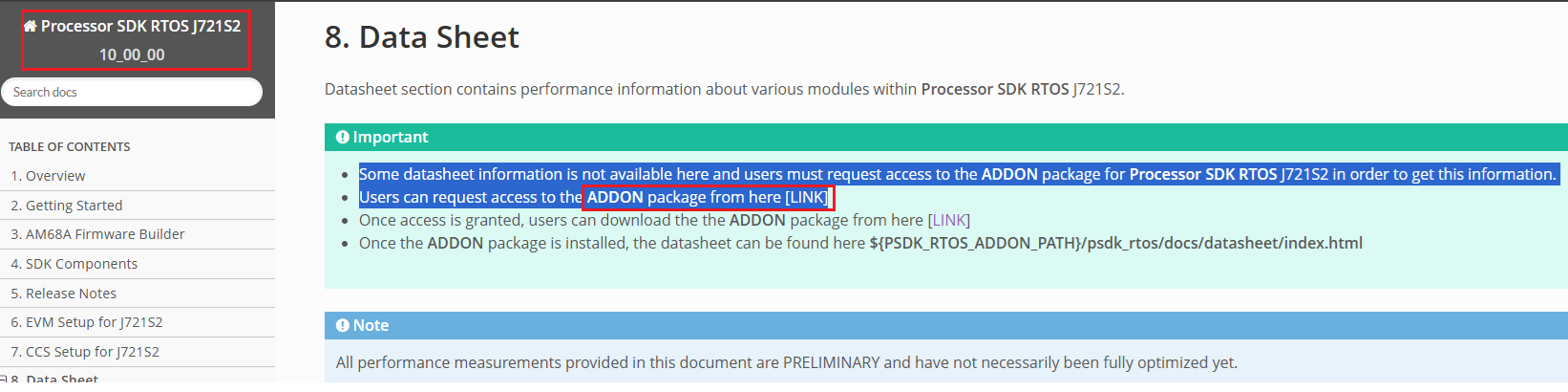Click the home icon beside Processor SDK title
Viewport: 1568px width, 392px height.
30,27
